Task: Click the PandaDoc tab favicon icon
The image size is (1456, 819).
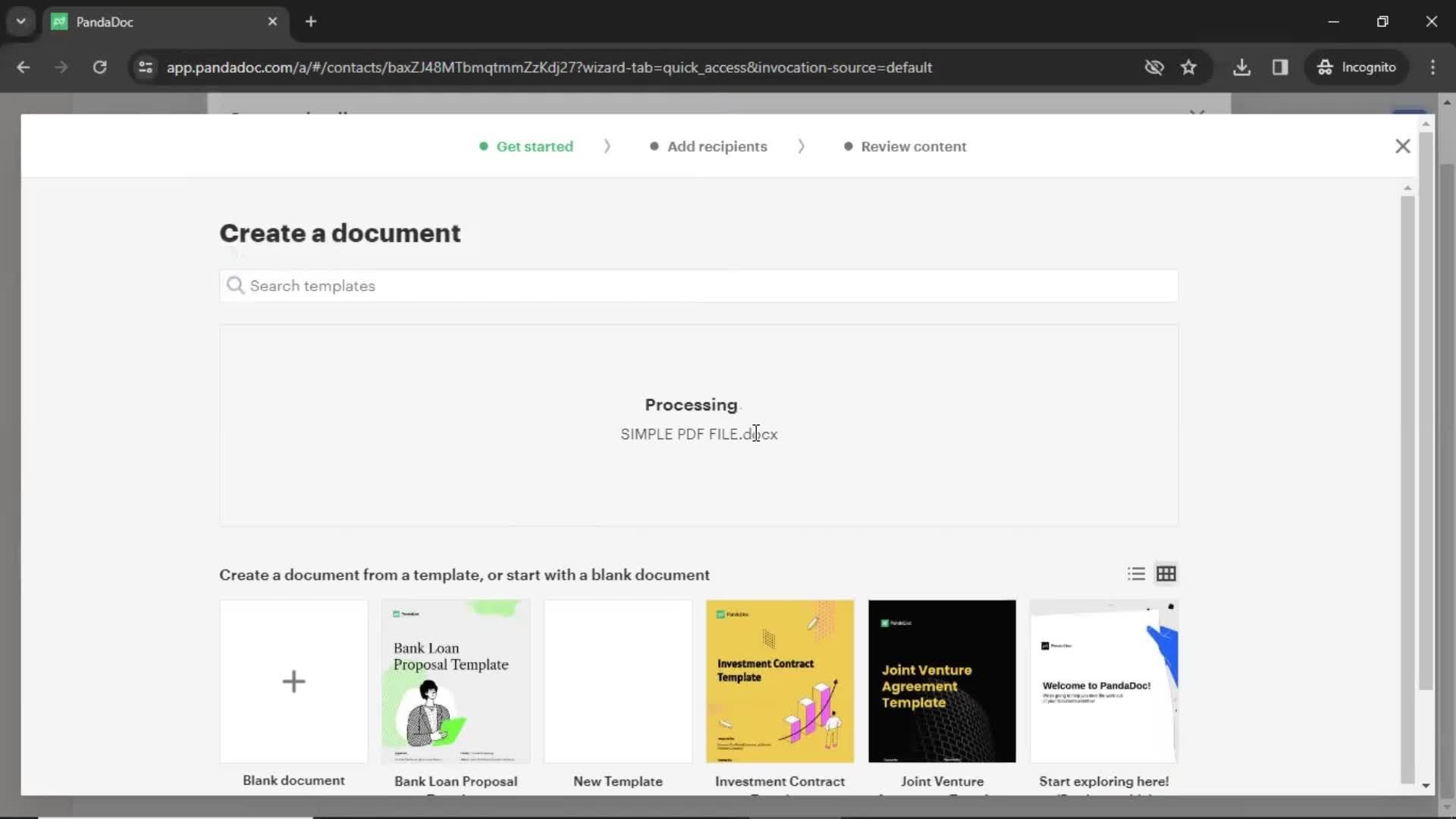Action: coord(60,22)
